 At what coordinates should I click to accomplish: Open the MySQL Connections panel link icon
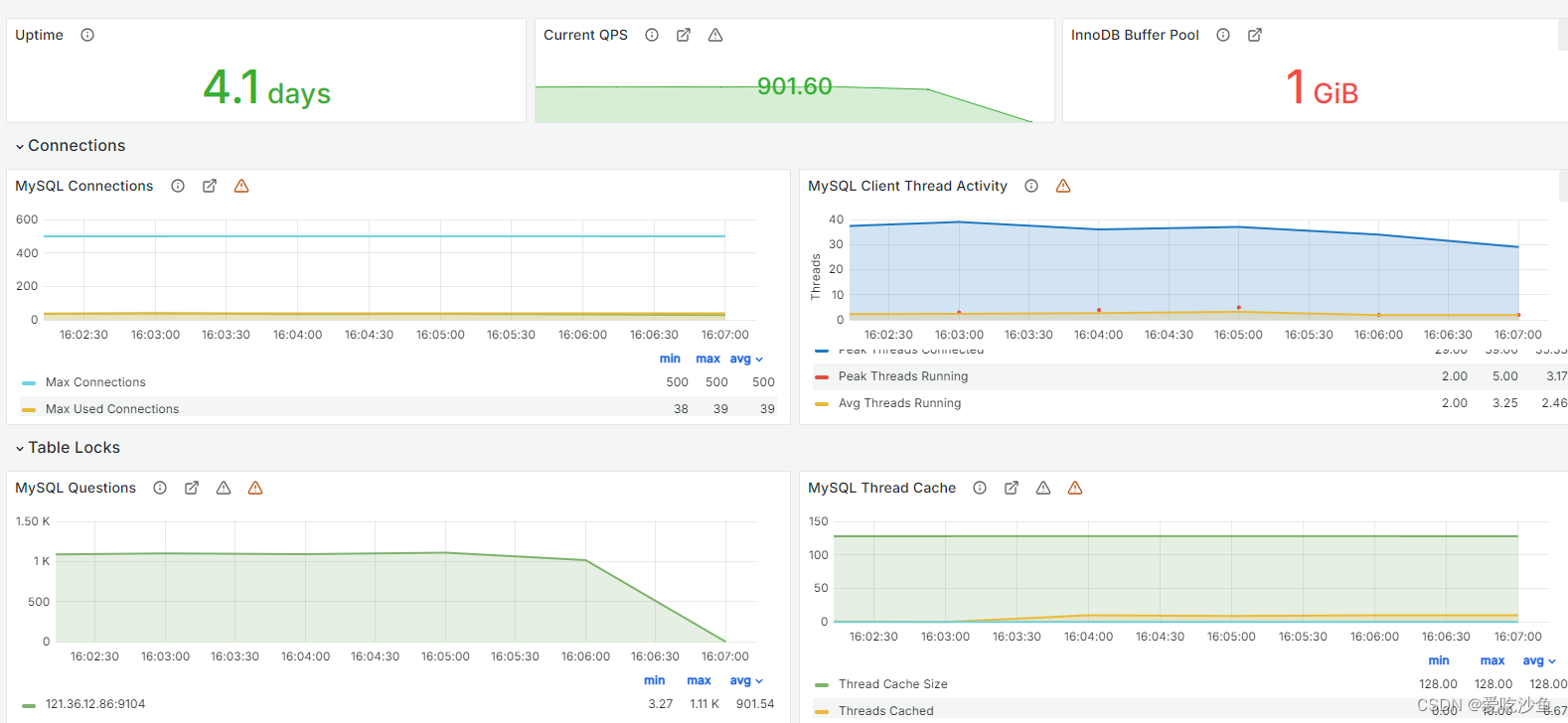point(210,186)
